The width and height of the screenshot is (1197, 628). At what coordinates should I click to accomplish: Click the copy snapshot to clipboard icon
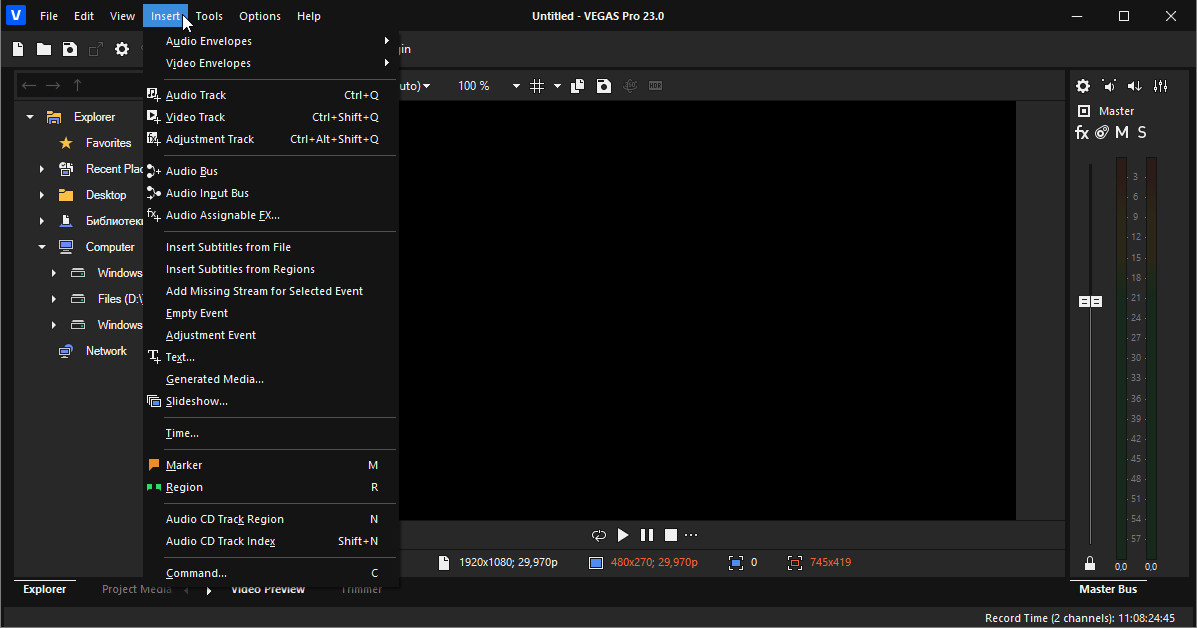pyautogui.click(x=577, y=86)
